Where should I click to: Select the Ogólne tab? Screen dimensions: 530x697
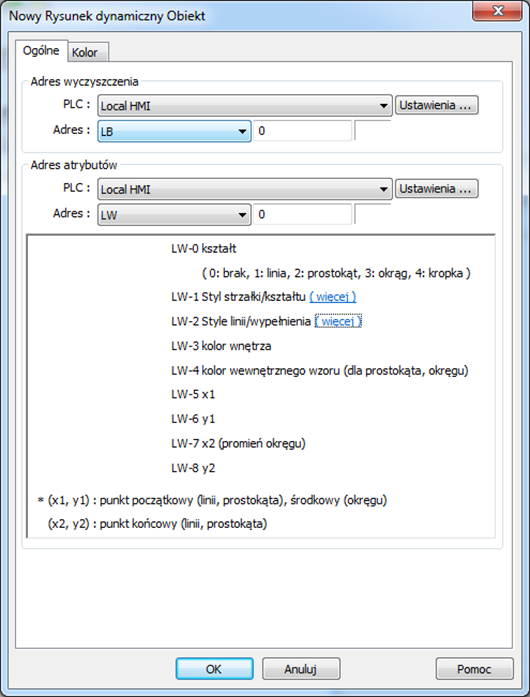pyautogui.click(x=41, y=51)
